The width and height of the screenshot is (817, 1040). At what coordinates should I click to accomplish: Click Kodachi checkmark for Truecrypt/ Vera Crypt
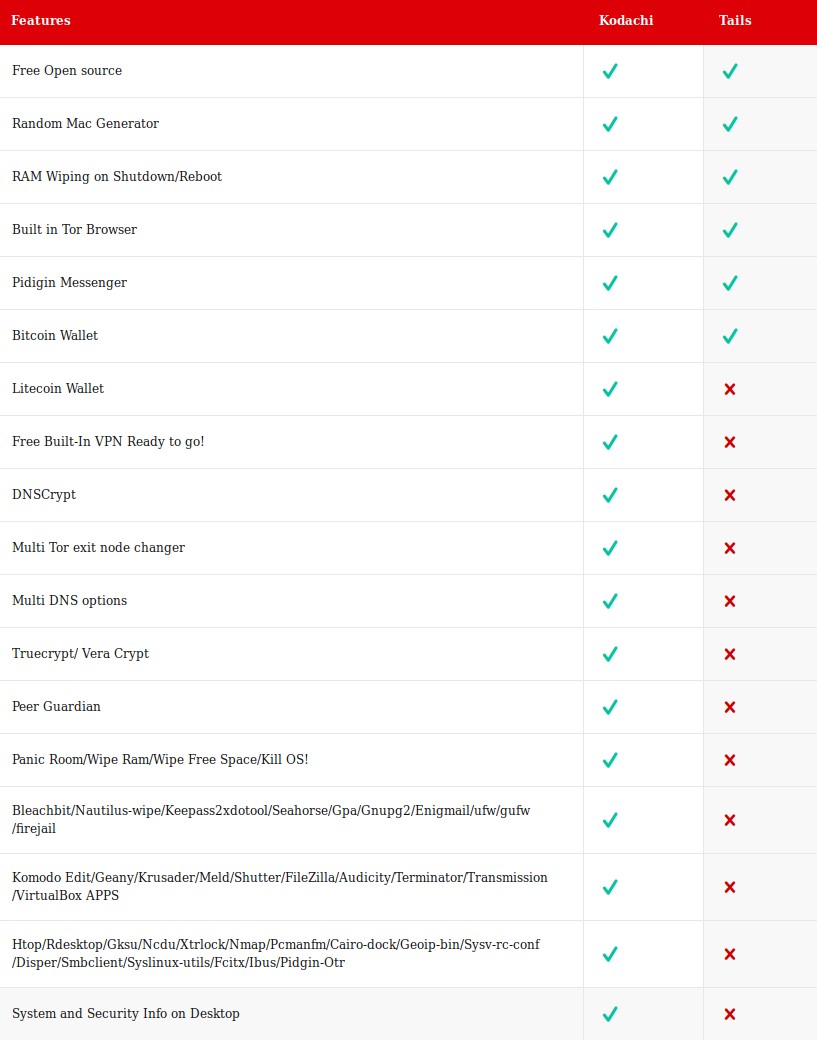[610, 654]
